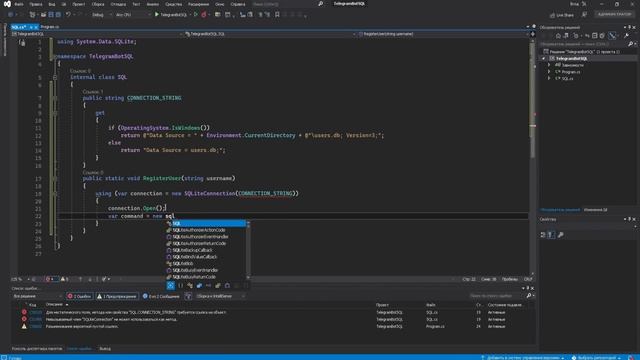The height and width of the screenshot is (360, 640).
Task: Switch to the Program.cs editor tab
Action: pyautogui.click(x=49, y=27)
